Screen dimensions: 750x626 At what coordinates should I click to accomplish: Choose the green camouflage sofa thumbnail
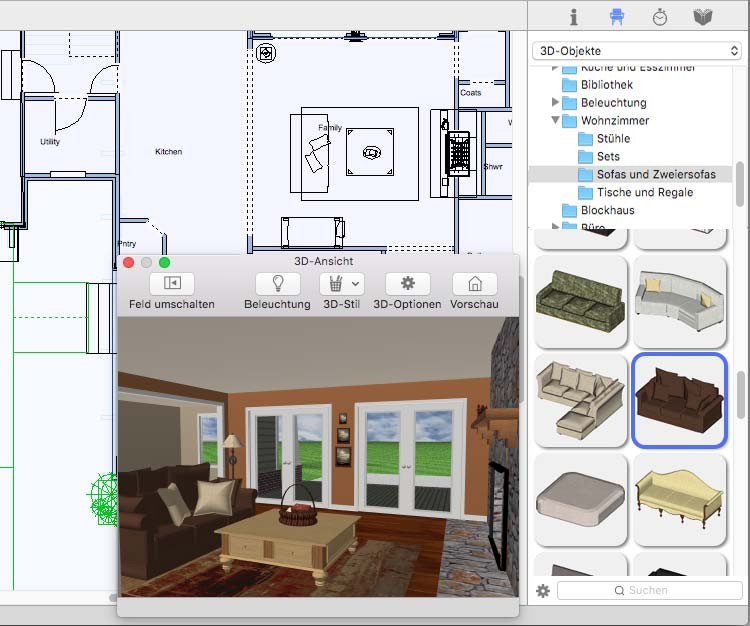pyautogui.click(x=580, y=301)
